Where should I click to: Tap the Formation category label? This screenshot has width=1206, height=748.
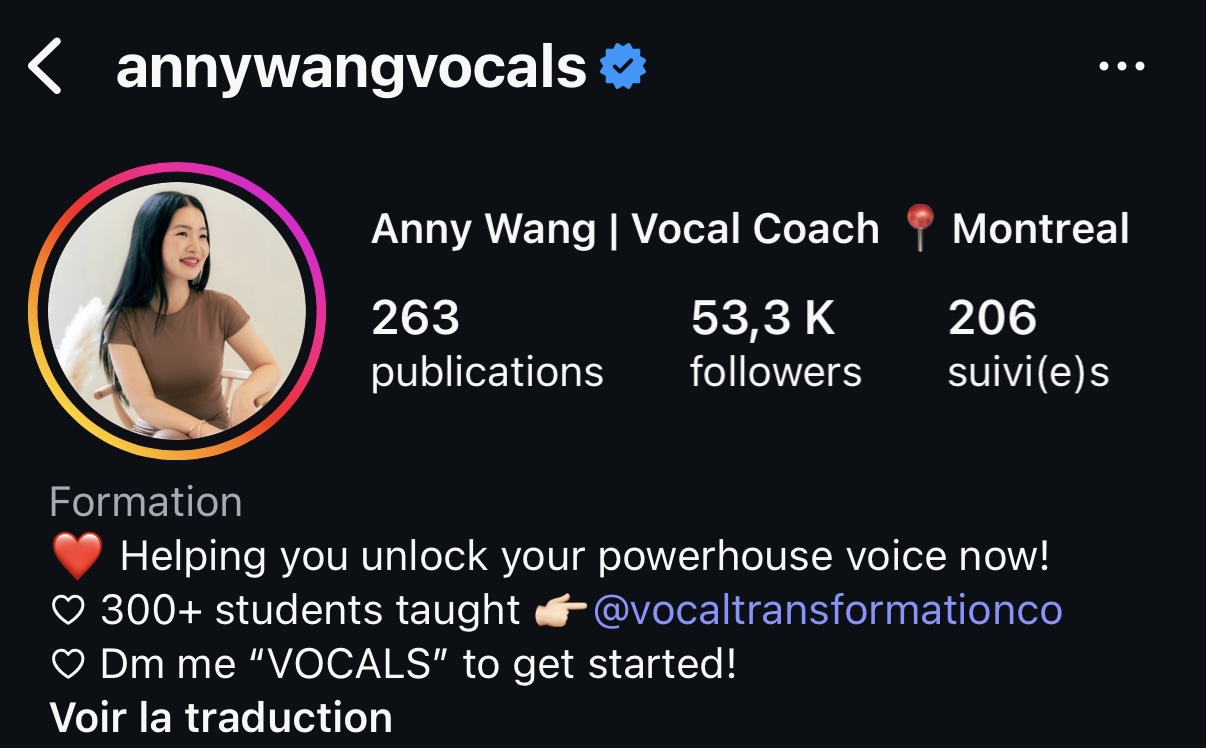tap(146, 501)
